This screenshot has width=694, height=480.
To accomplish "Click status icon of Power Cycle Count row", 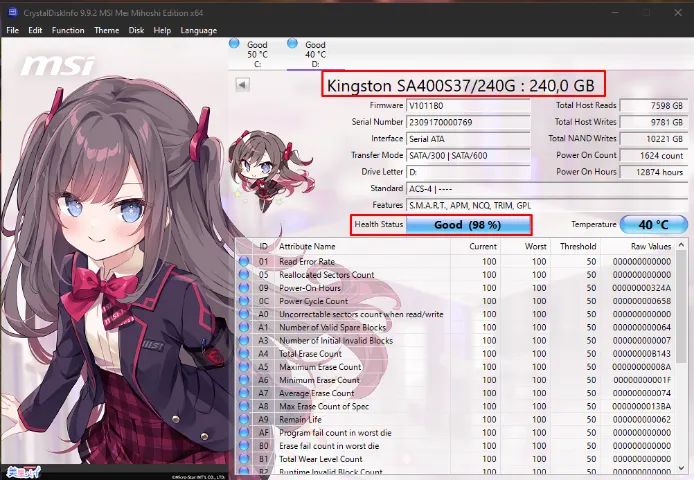I will [243, 301].
